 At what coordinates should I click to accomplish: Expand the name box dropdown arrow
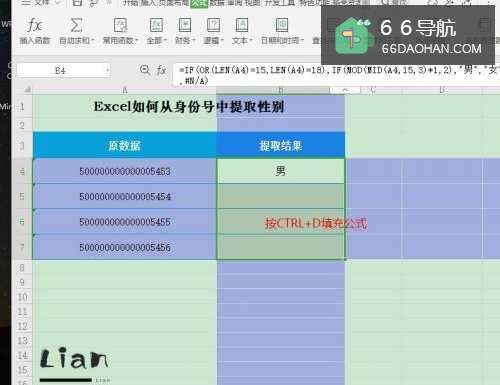pyautogui.click(x=107, y=70)
